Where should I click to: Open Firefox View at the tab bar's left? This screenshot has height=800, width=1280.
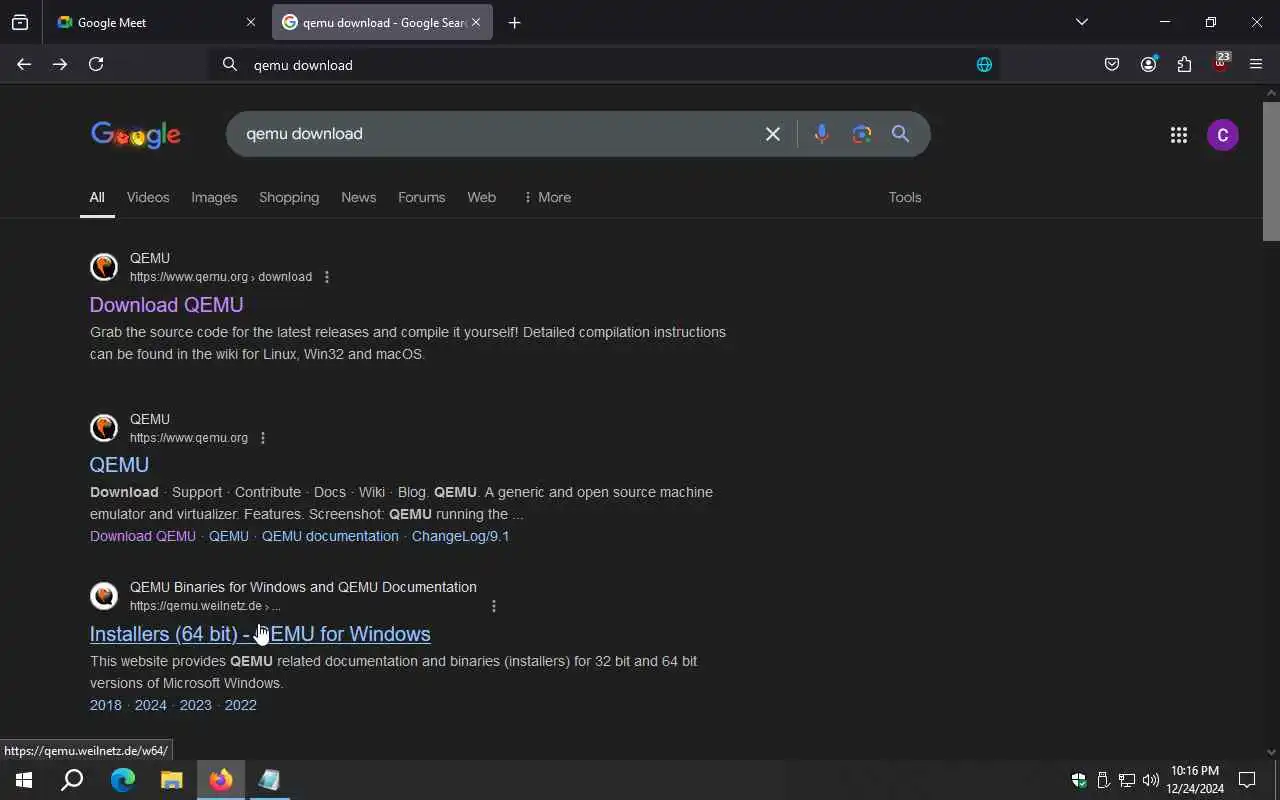coord(20,22)
